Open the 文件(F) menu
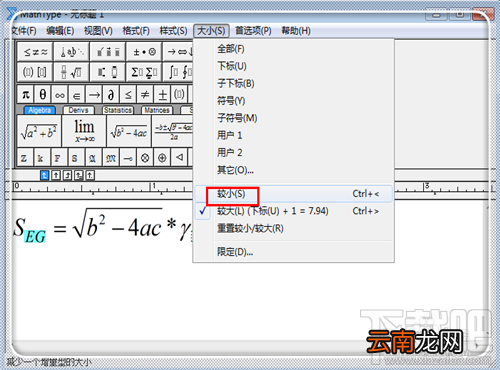 (x=24, y=31)
